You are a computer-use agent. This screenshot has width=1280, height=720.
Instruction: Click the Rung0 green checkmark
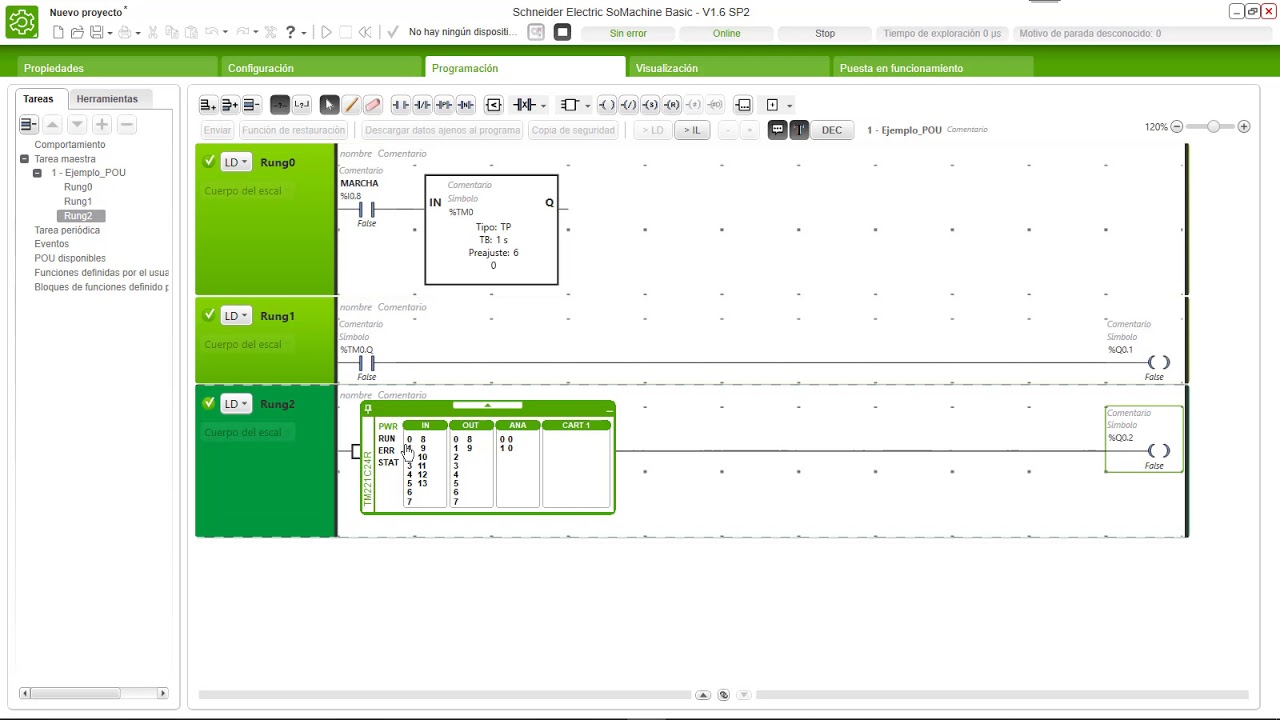(209, 161)
